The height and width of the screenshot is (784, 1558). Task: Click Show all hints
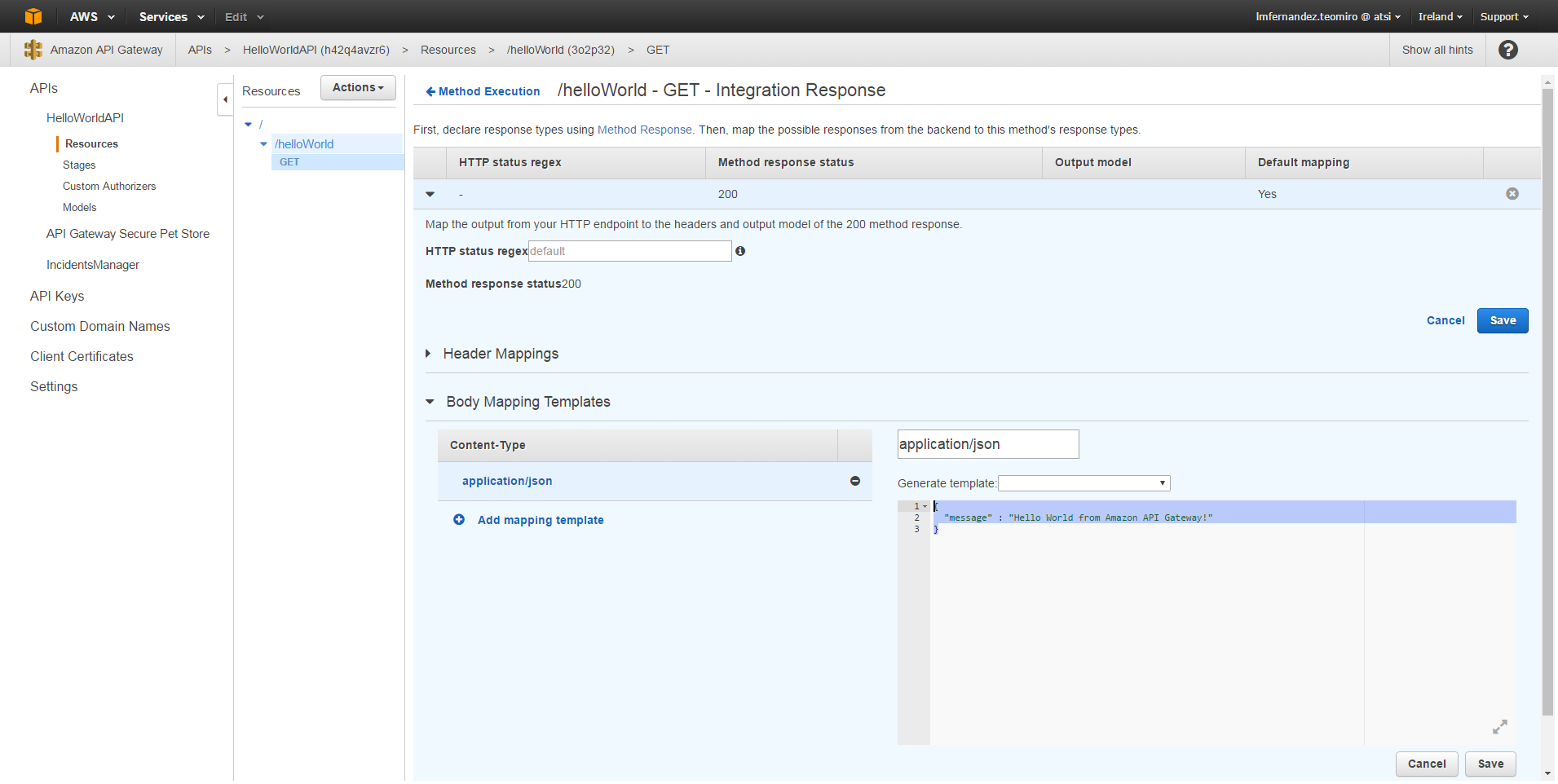coord(1437,50)
